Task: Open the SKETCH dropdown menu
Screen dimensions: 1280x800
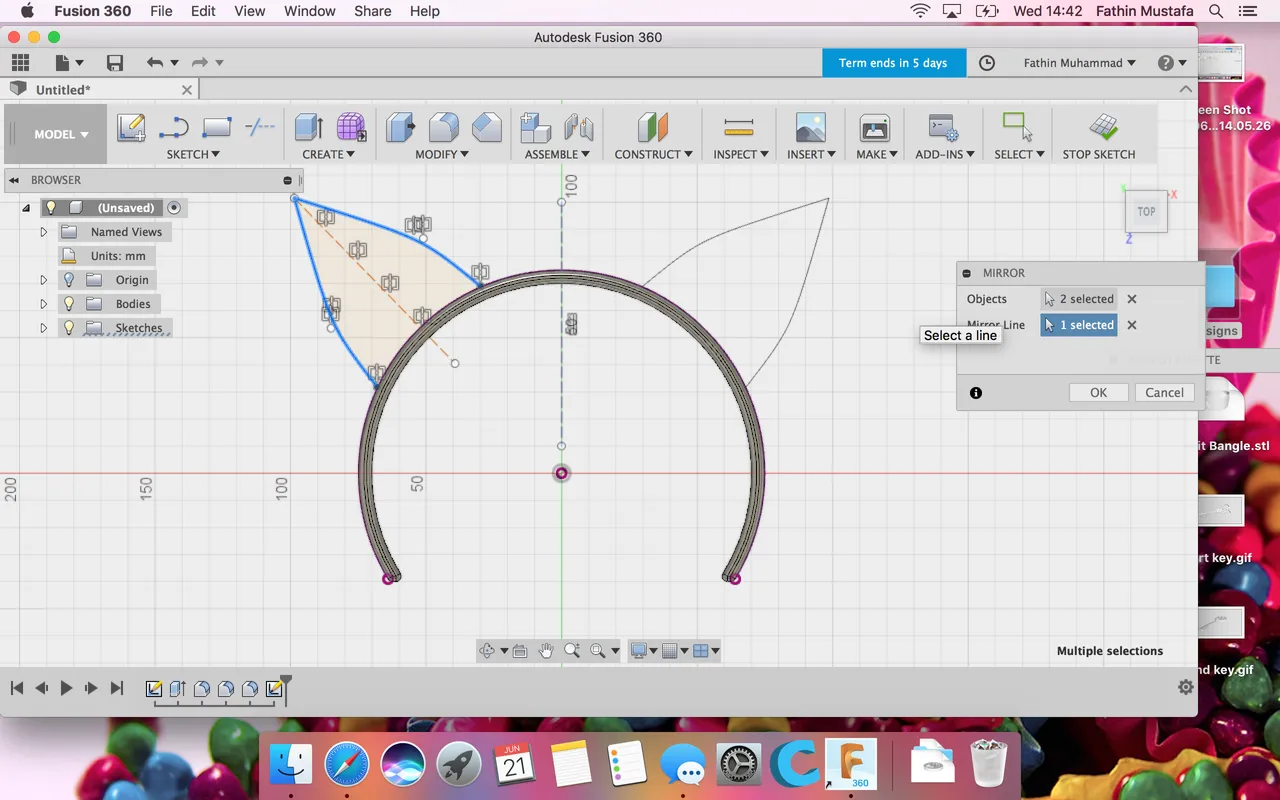Action: pyautogui.click(x=193, y=154)
